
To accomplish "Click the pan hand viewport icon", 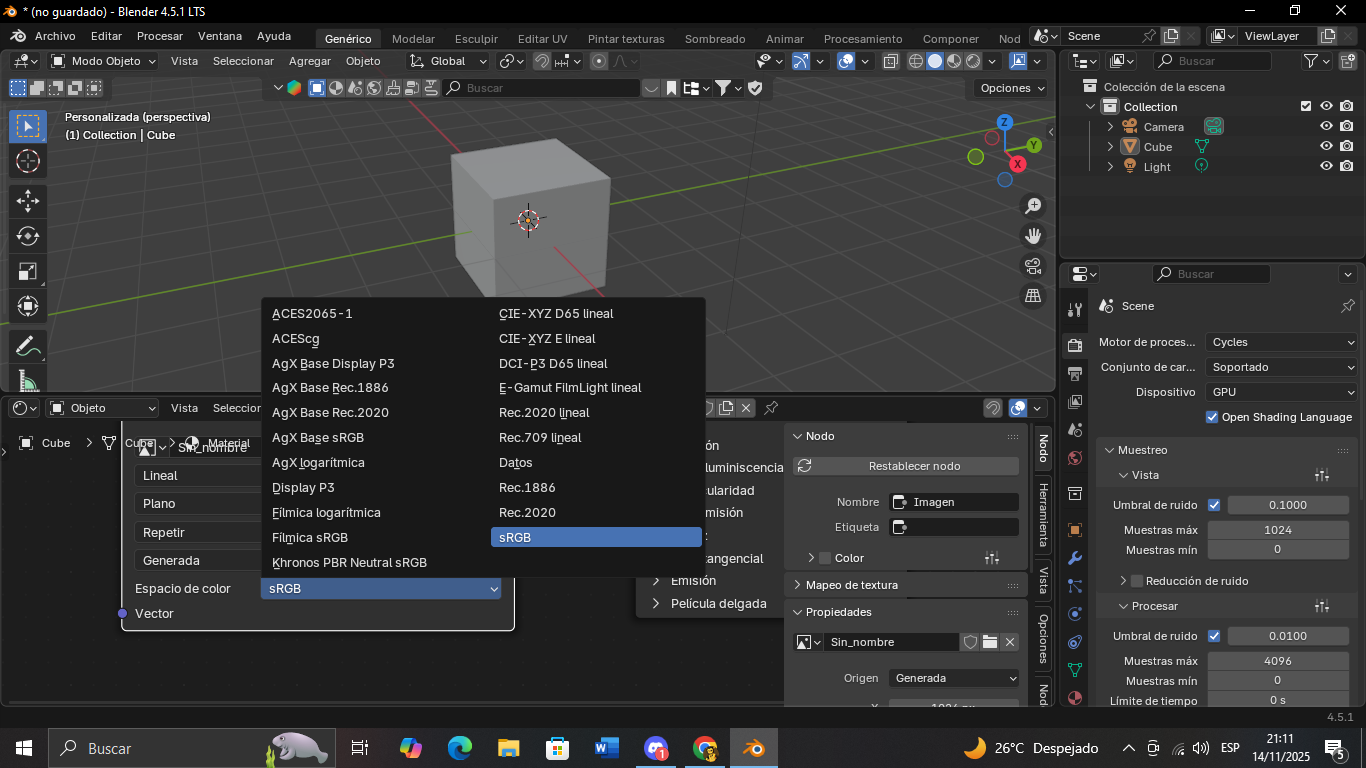I will (1033, 236).
